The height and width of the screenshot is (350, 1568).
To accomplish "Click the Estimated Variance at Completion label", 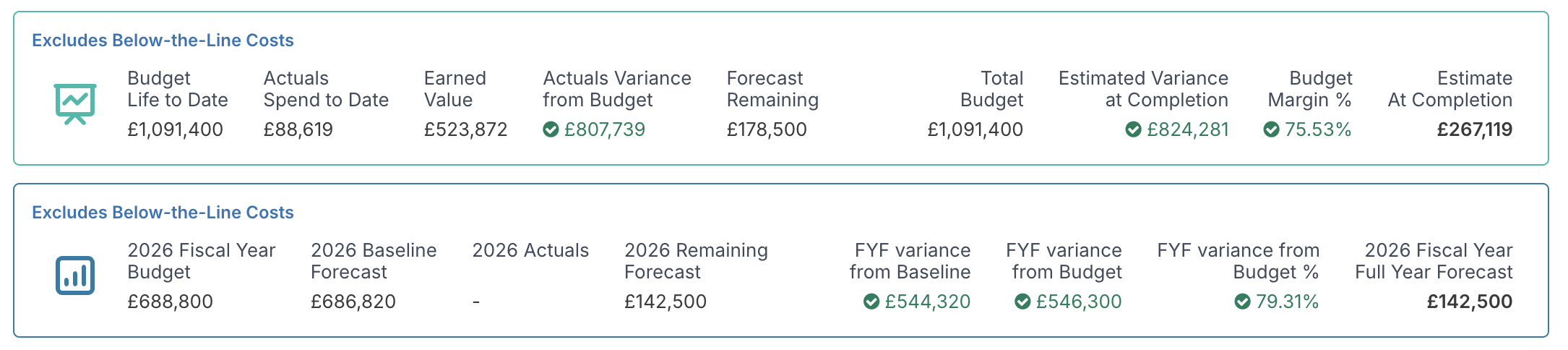I will [1143, 89].
